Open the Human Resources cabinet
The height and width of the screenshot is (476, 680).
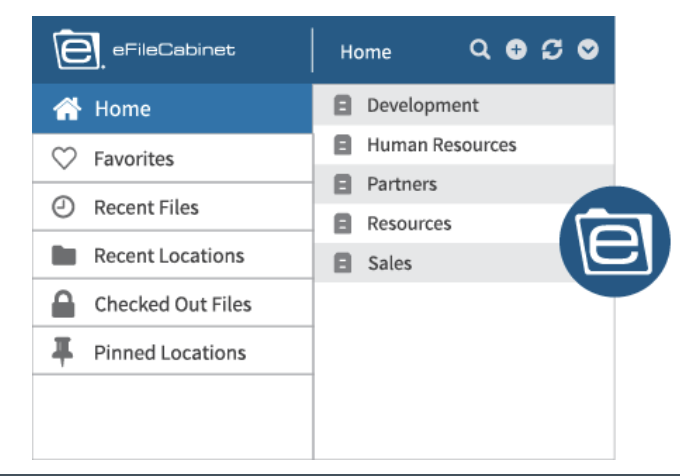[x=441, y=145]
